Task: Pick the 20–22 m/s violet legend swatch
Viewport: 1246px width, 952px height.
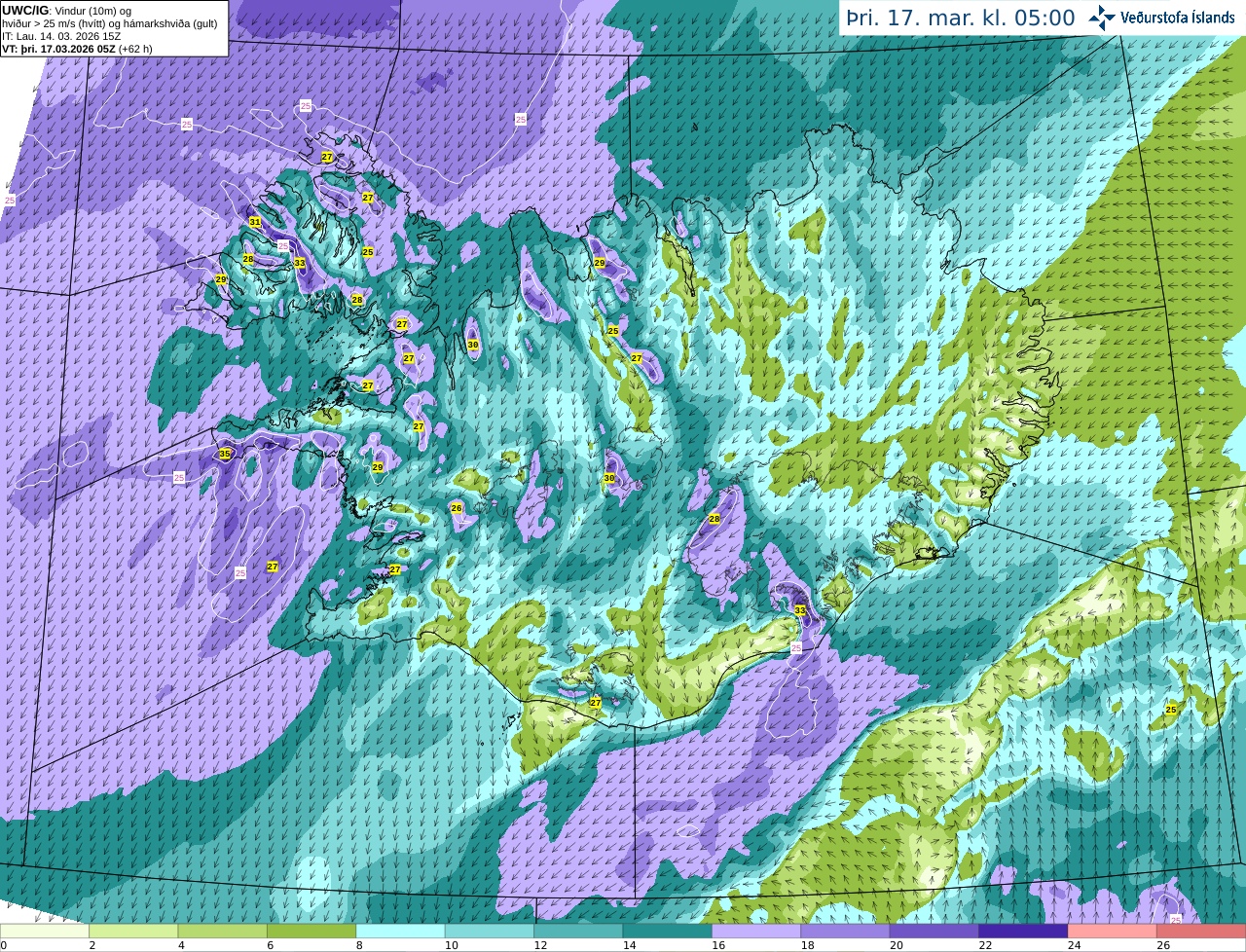Action: 934,932
